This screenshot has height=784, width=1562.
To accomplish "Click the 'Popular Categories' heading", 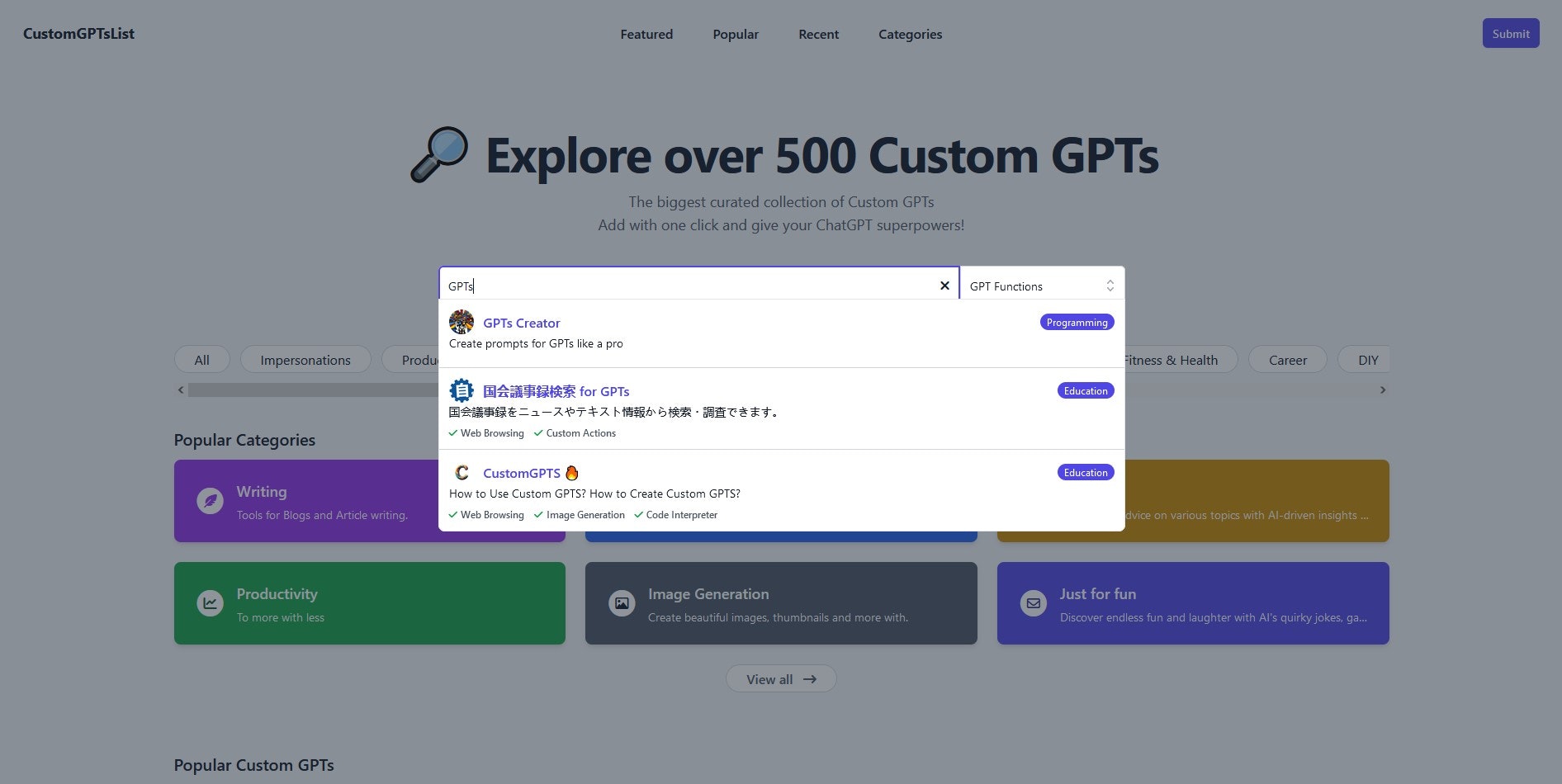I will [244, 440].
